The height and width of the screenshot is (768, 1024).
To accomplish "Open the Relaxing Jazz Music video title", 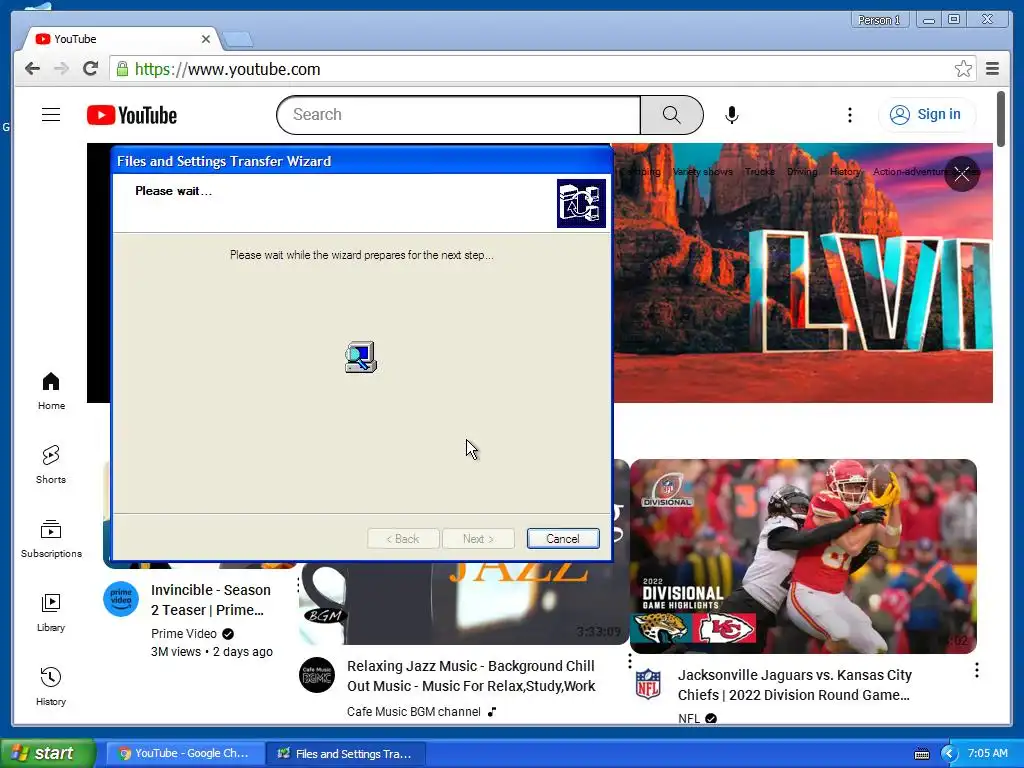I will click(471, 676).
